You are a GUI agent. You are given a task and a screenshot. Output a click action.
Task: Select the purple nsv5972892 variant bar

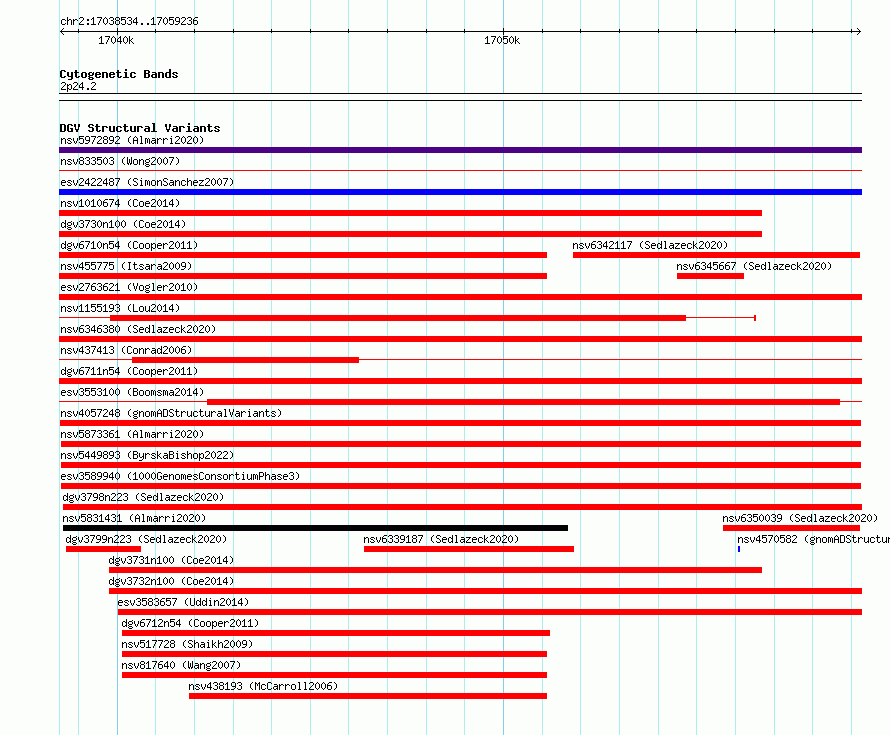(x=460, y=150)
